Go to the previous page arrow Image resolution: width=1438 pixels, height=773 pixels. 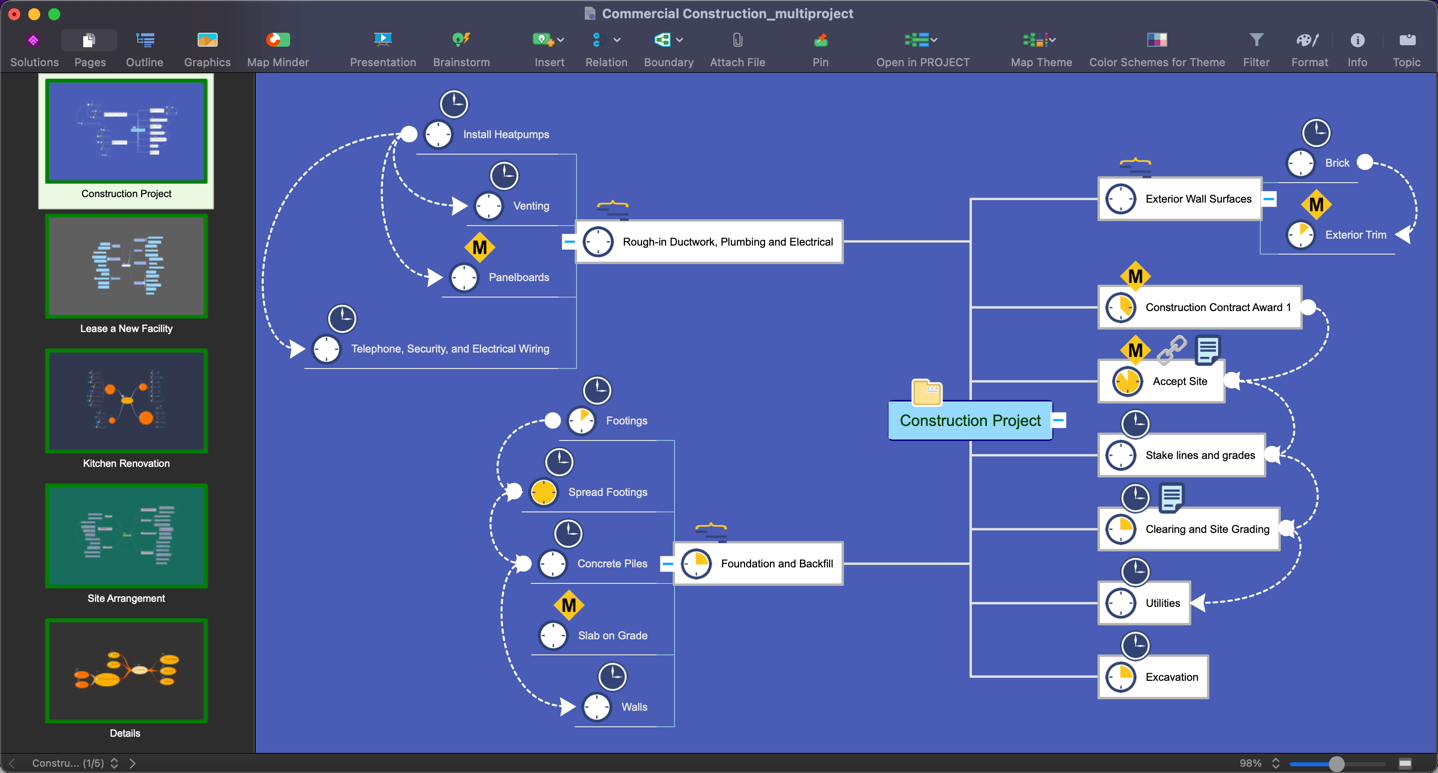(12, 763)
